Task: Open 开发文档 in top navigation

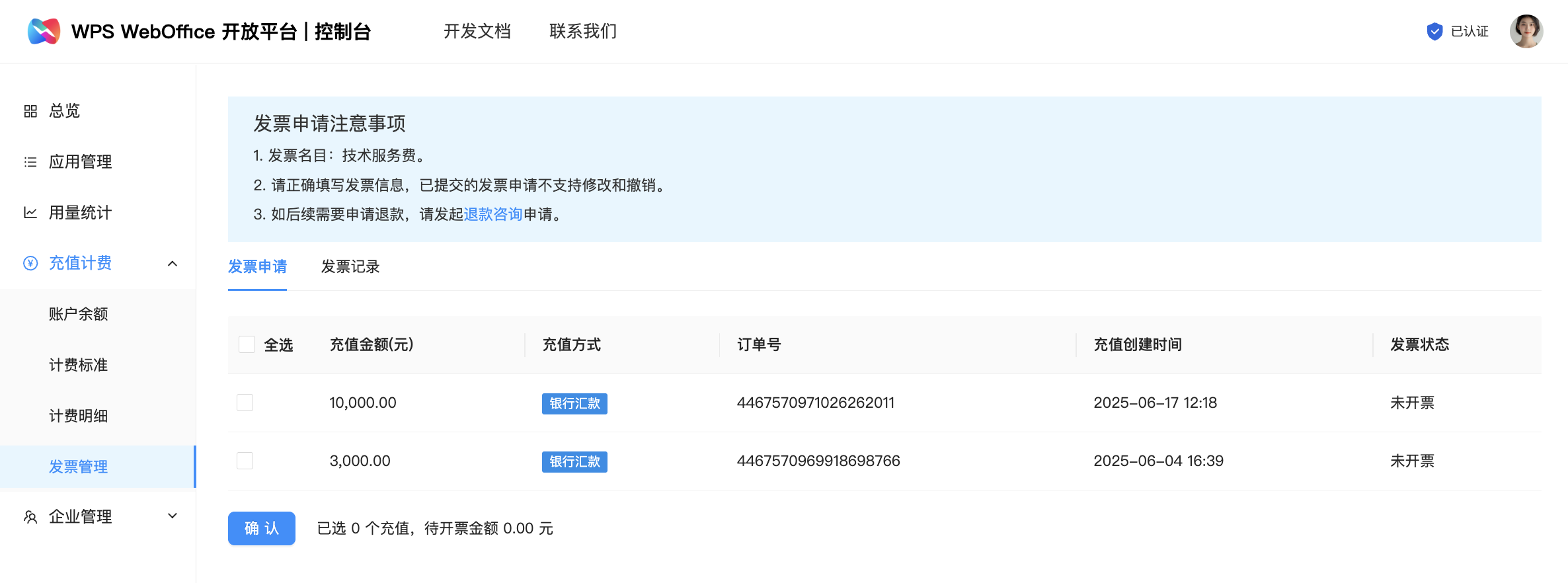Action: click(x=477, y=31)
